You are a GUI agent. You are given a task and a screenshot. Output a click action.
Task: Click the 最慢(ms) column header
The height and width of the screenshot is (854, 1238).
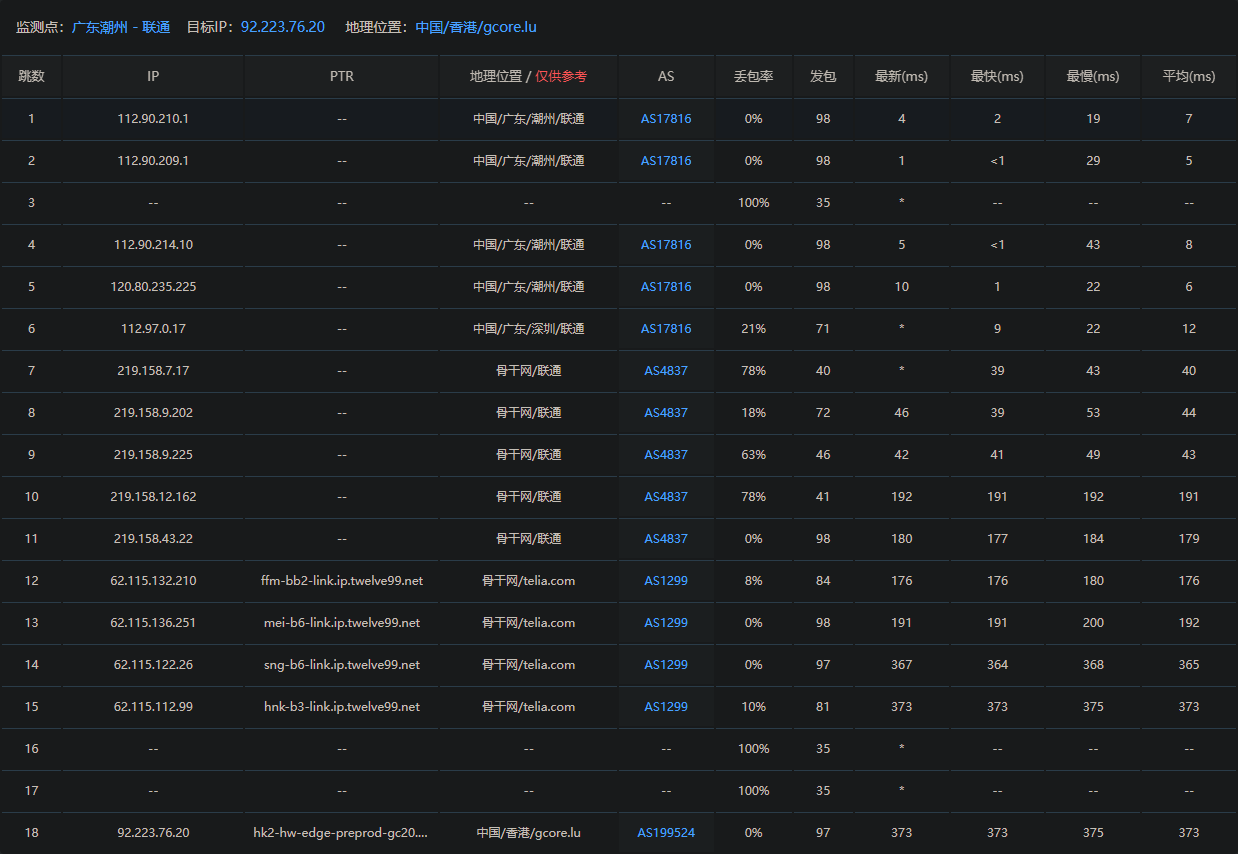pos(1093,77)
